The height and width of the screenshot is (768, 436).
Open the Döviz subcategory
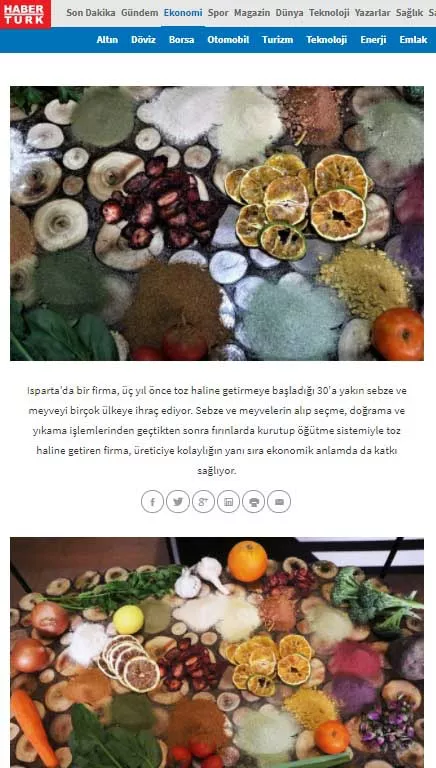[144, 40]
